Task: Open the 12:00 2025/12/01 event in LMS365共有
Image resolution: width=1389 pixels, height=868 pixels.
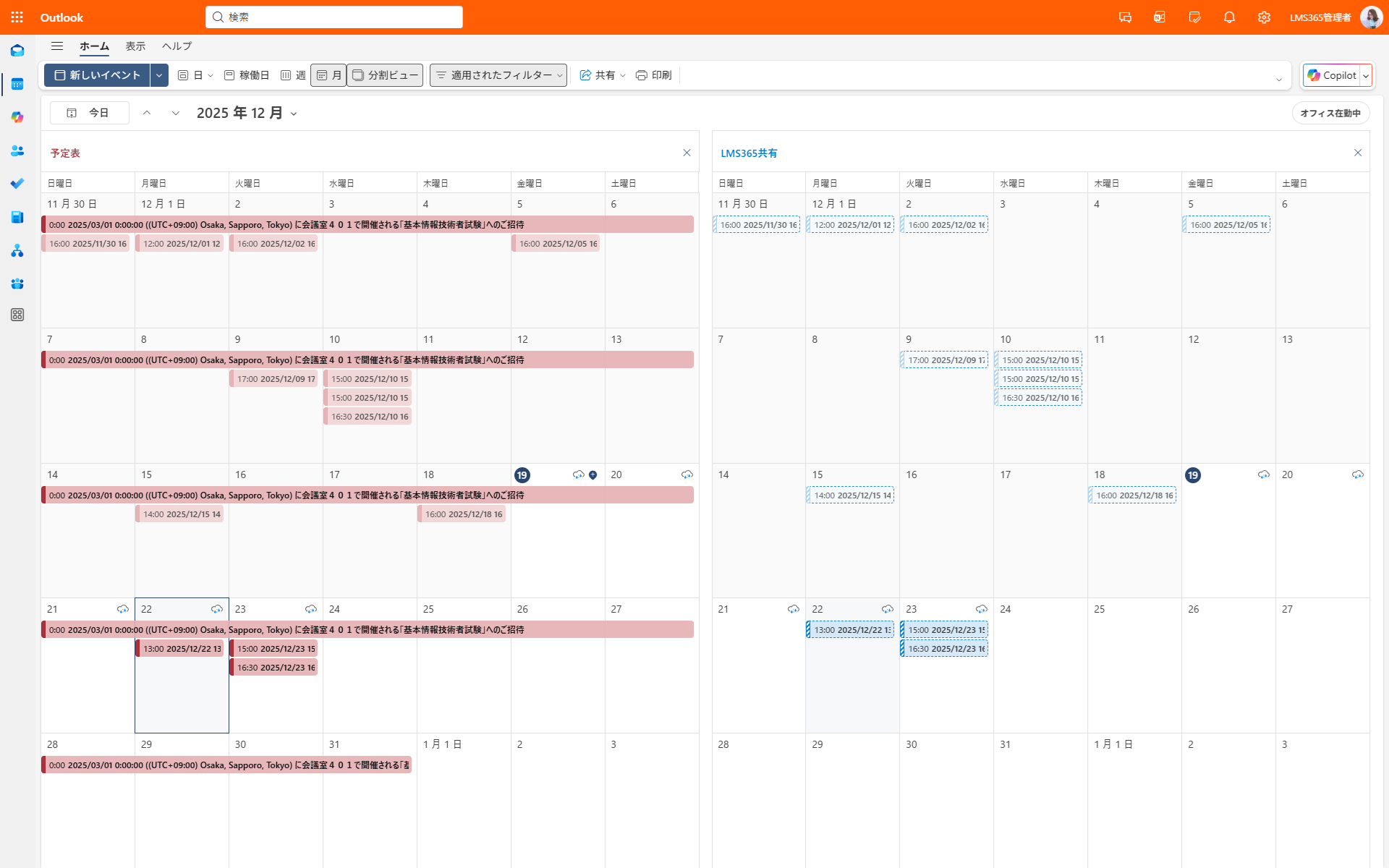Action: pos(850,225)
